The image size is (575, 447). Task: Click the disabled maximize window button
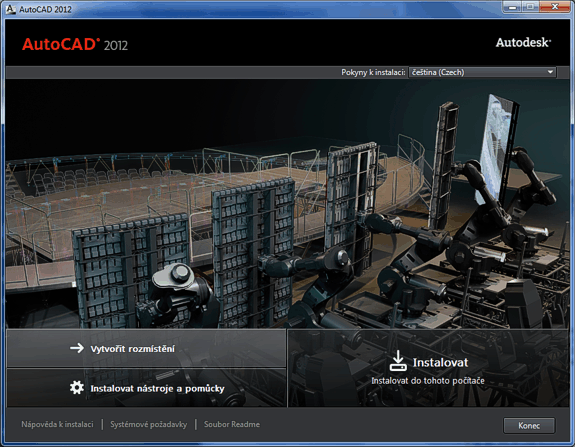530,7
